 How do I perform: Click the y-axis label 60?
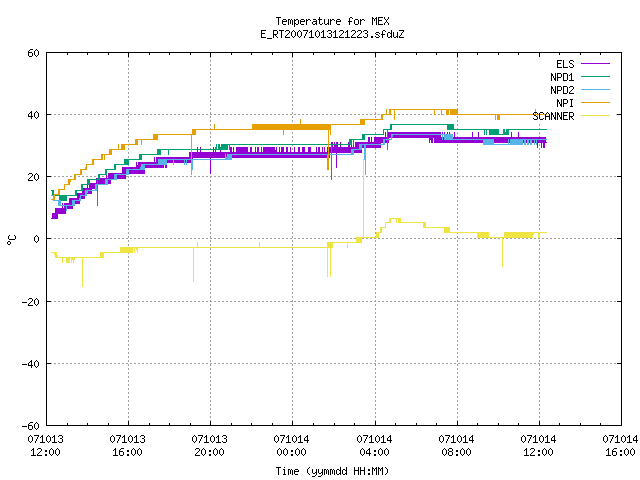click(x=33, y=53)
